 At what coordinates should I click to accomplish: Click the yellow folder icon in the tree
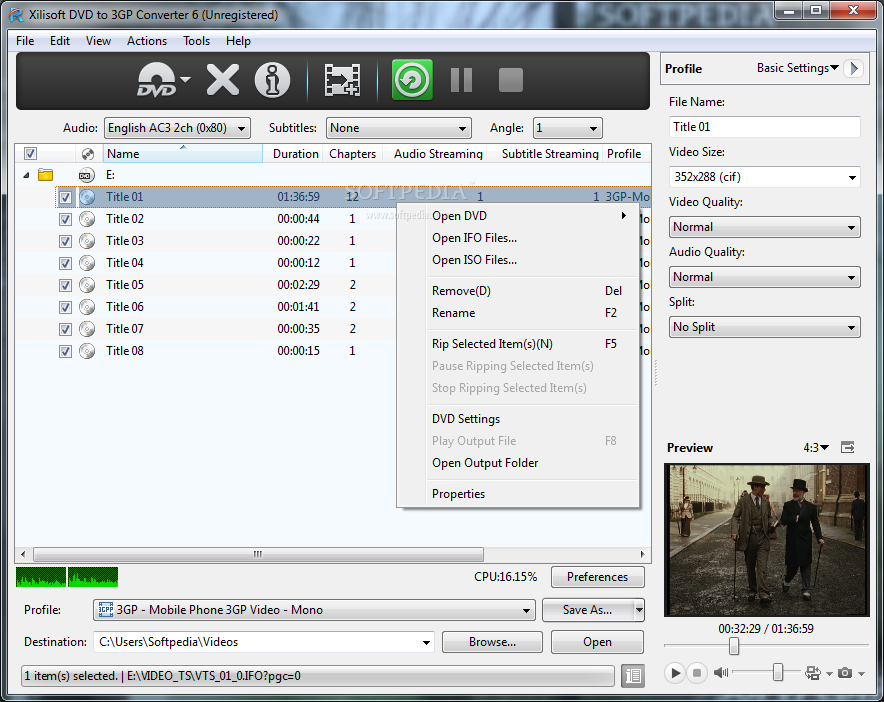pyautogui.click(x=45, y=175)
